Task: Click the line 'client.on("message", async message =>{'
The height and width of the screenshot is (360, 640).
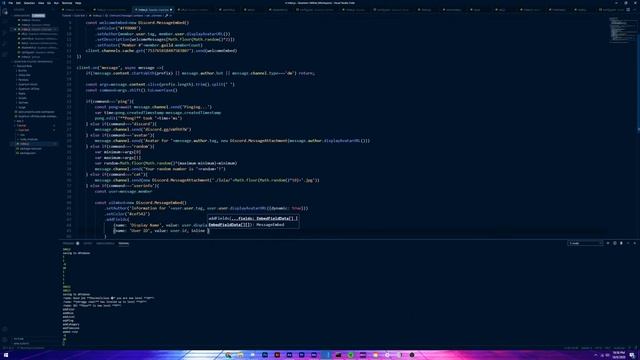Action: pyautogui.click(x=120, y=68)
